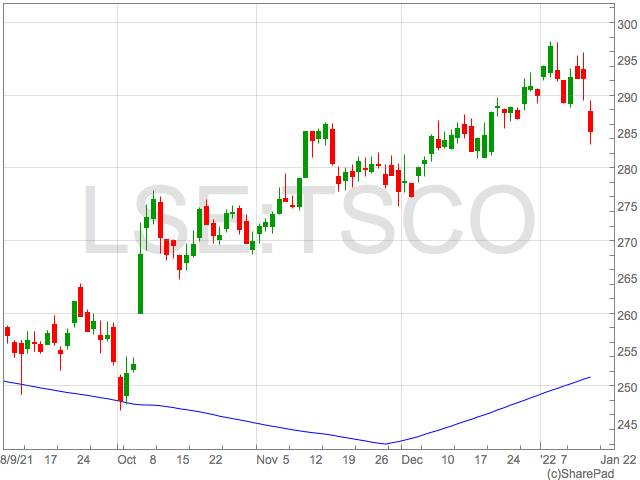Screen dimensions: 640x480
Task: Click the 285 price axis label
Action: [627, 134]
